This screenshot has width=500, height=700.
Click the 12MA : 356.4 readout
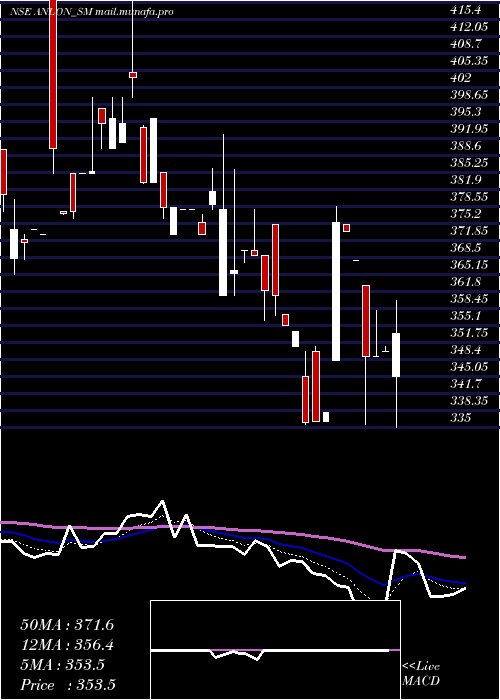[x=67, y=645]
